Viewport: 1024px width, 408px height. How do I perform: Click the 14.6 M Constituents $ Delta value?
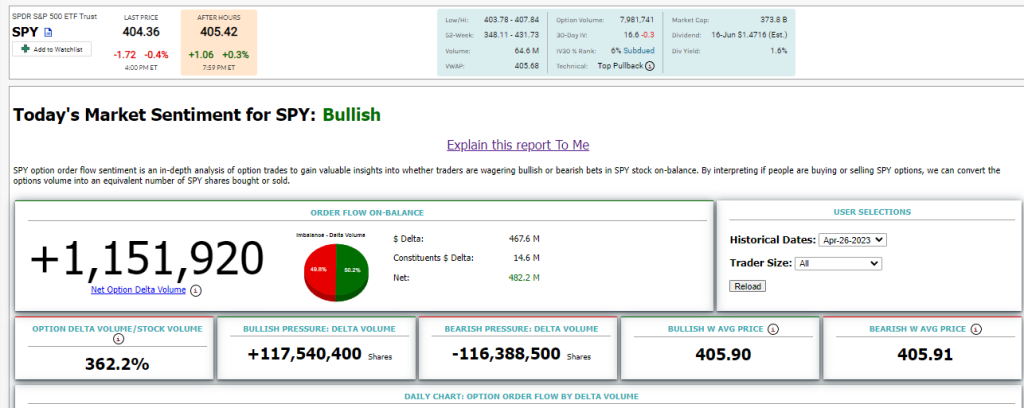click(527, 258)
